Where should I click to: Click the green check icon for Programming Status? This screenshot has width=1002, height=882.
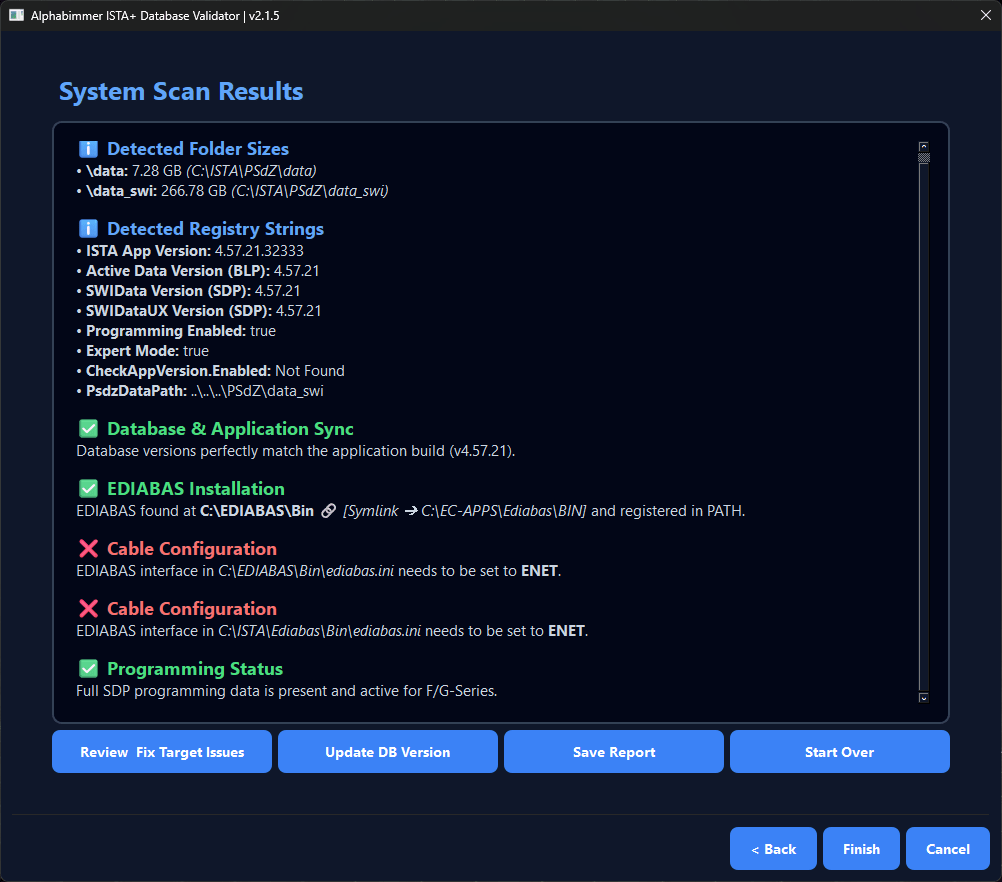[x=88, y=669]
